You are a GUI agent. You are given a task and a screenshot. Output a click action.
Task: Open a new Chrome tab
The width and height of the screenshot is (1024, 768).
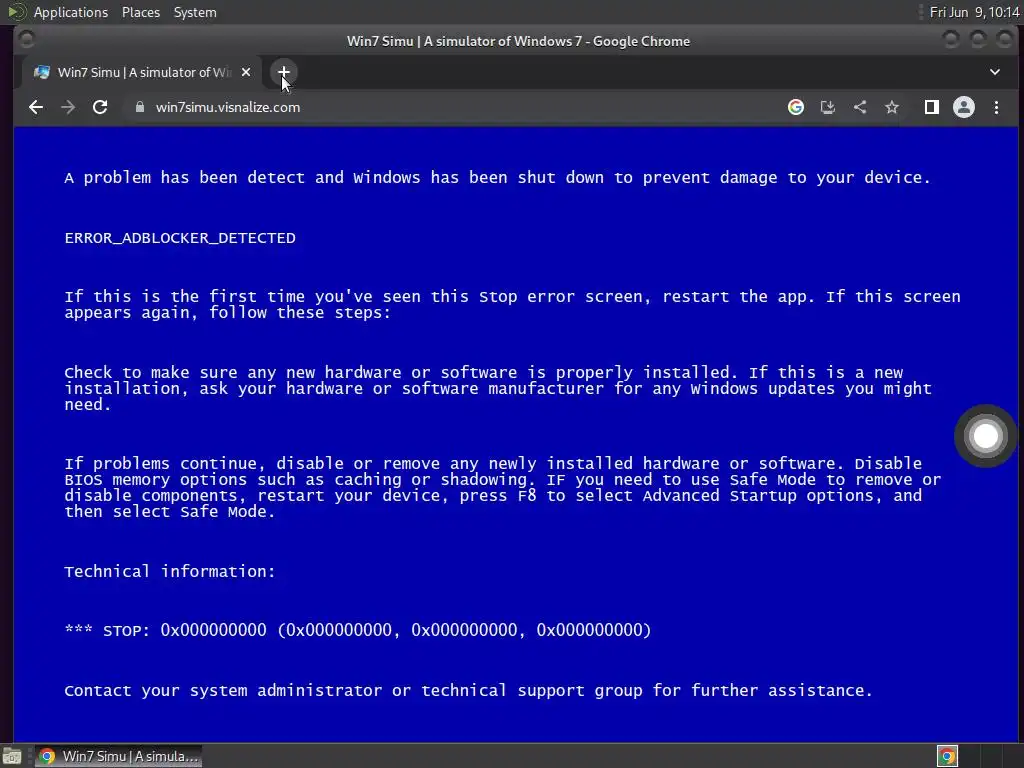283,72
